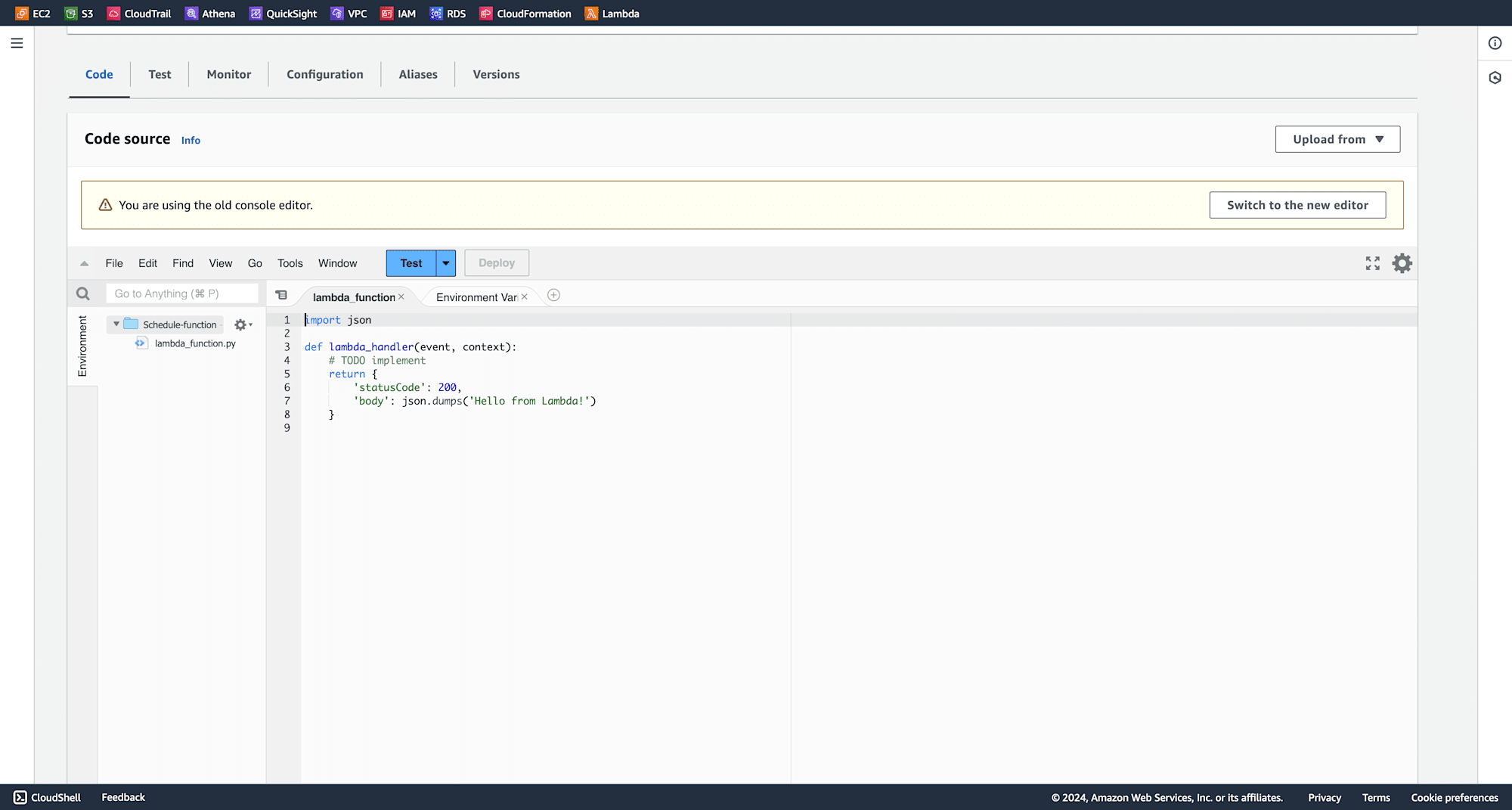Open the CloudFormation service shortcut
Image resolution: width=1512 pixels, height=810 pixels.
pos(525,14)
